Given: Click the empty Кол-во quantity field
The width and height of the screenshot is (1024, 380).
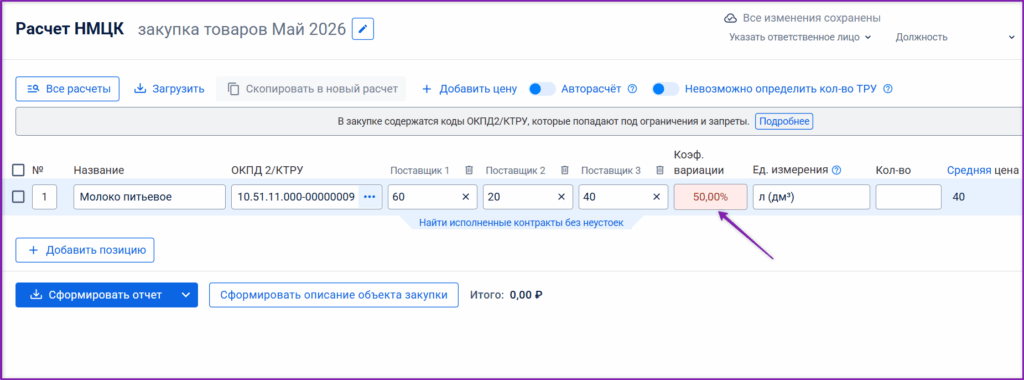Looking at the screenshot, I should coord(908,197).
